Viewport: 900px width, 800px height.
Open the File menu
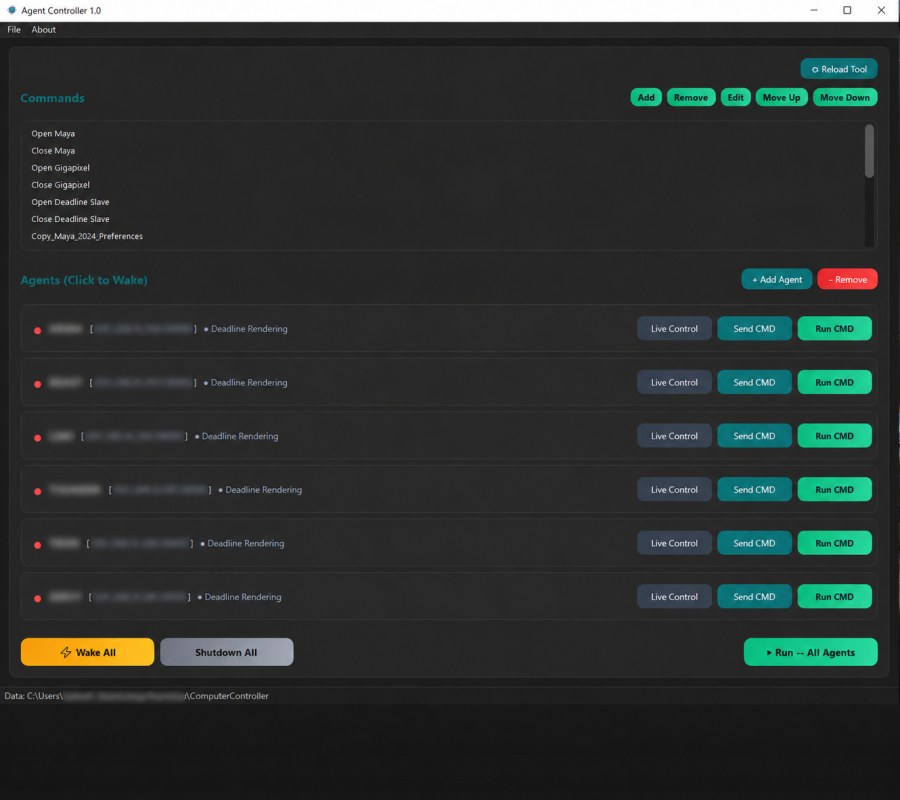point(14,30)
